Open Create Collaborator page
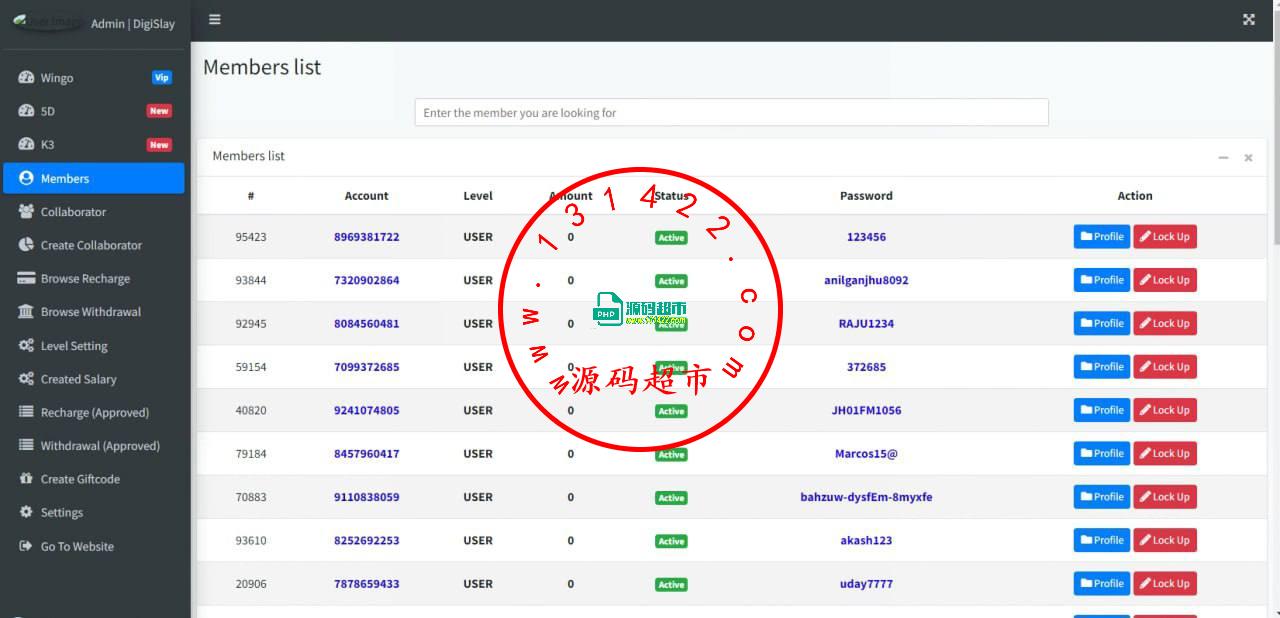This screenshot has height=618, width=1280. [95, 245]
